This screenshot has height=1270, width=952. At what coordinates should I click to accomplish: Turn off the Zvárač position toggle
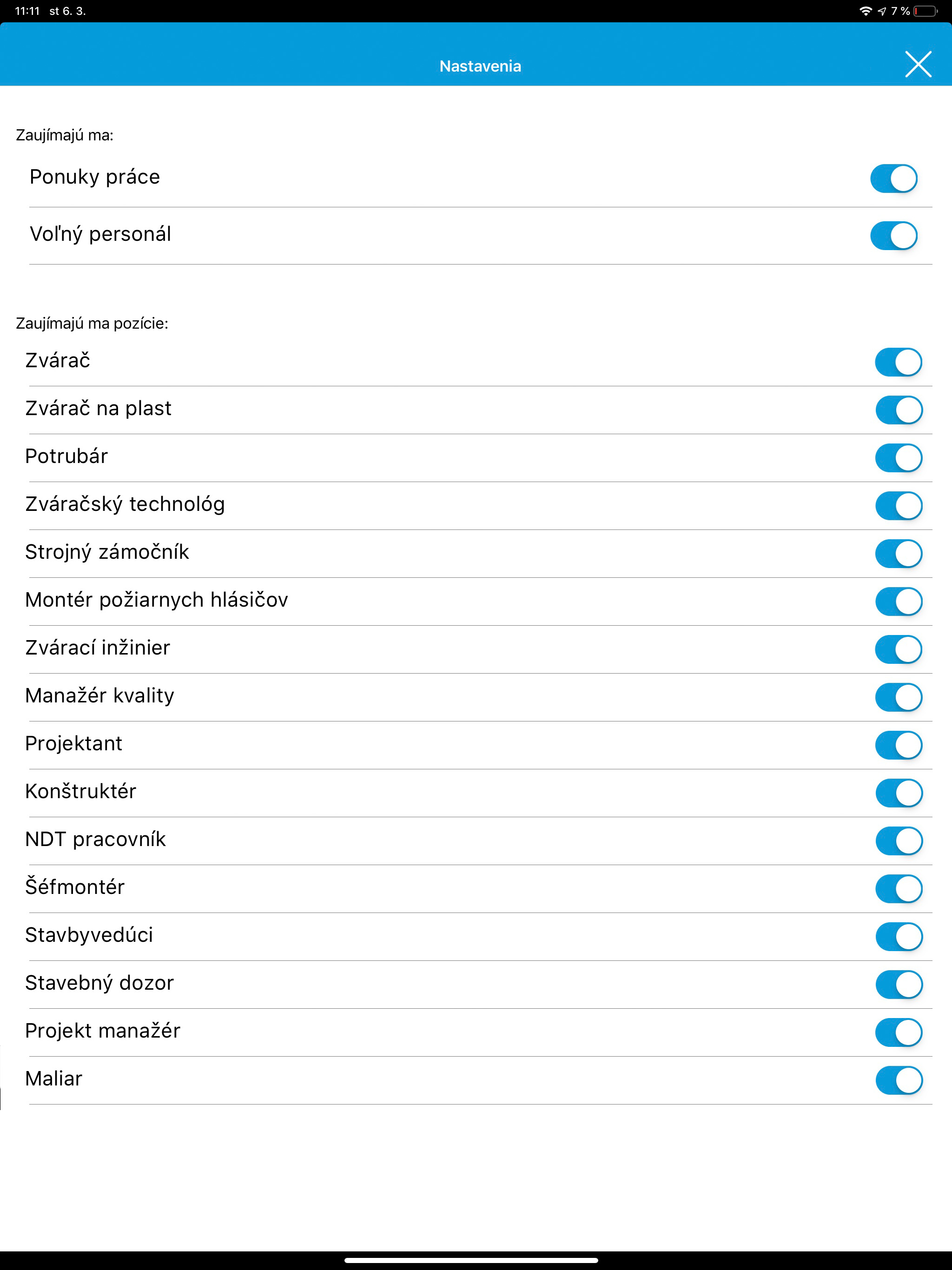pos(899,362)
